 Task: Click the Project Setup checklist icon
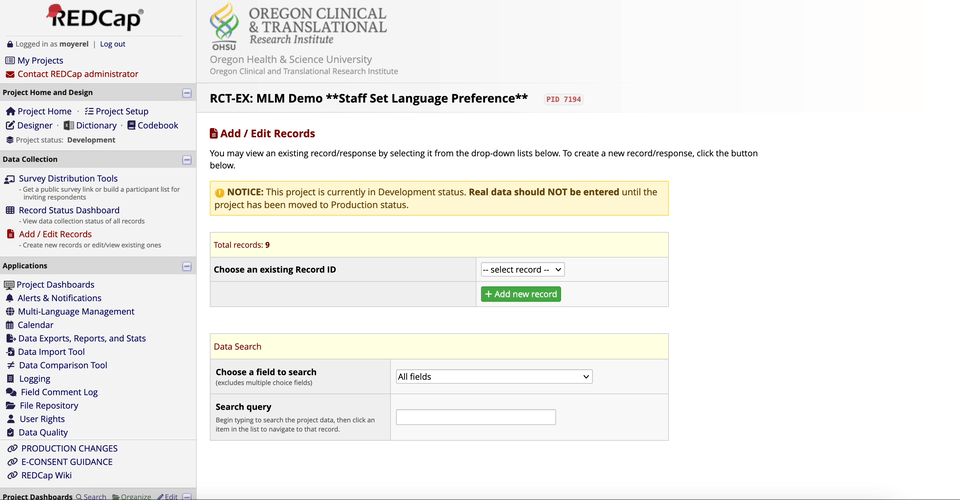click(89, 111)
